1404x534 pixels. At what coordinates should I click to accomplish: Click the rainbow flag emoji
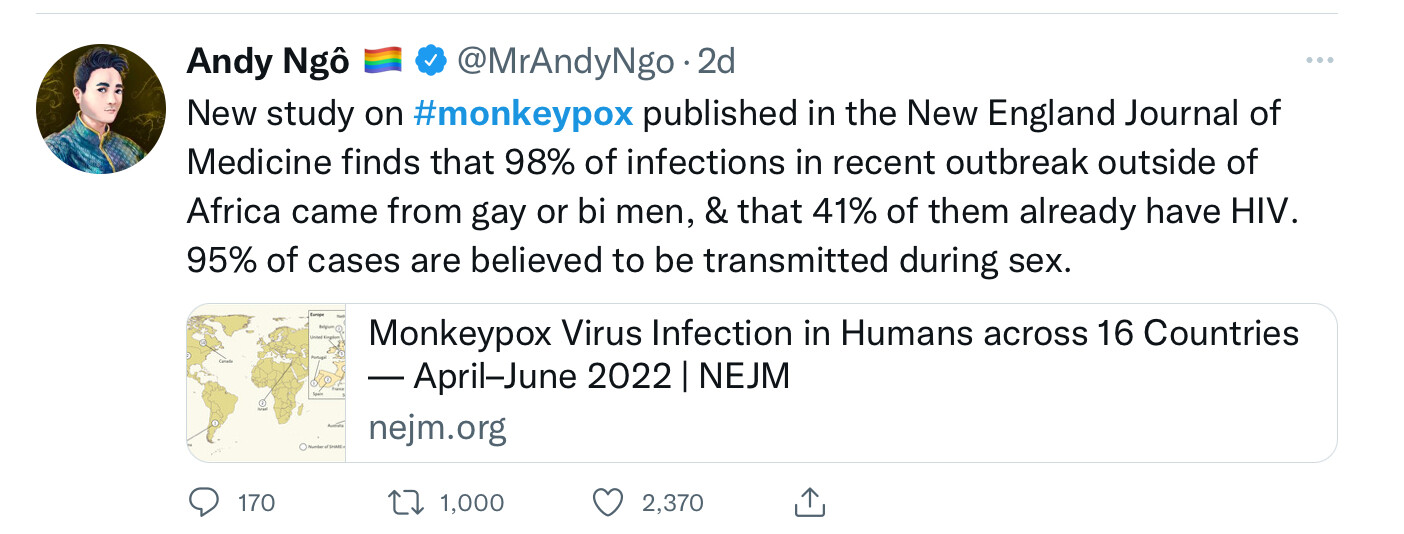tap(383, 62)
